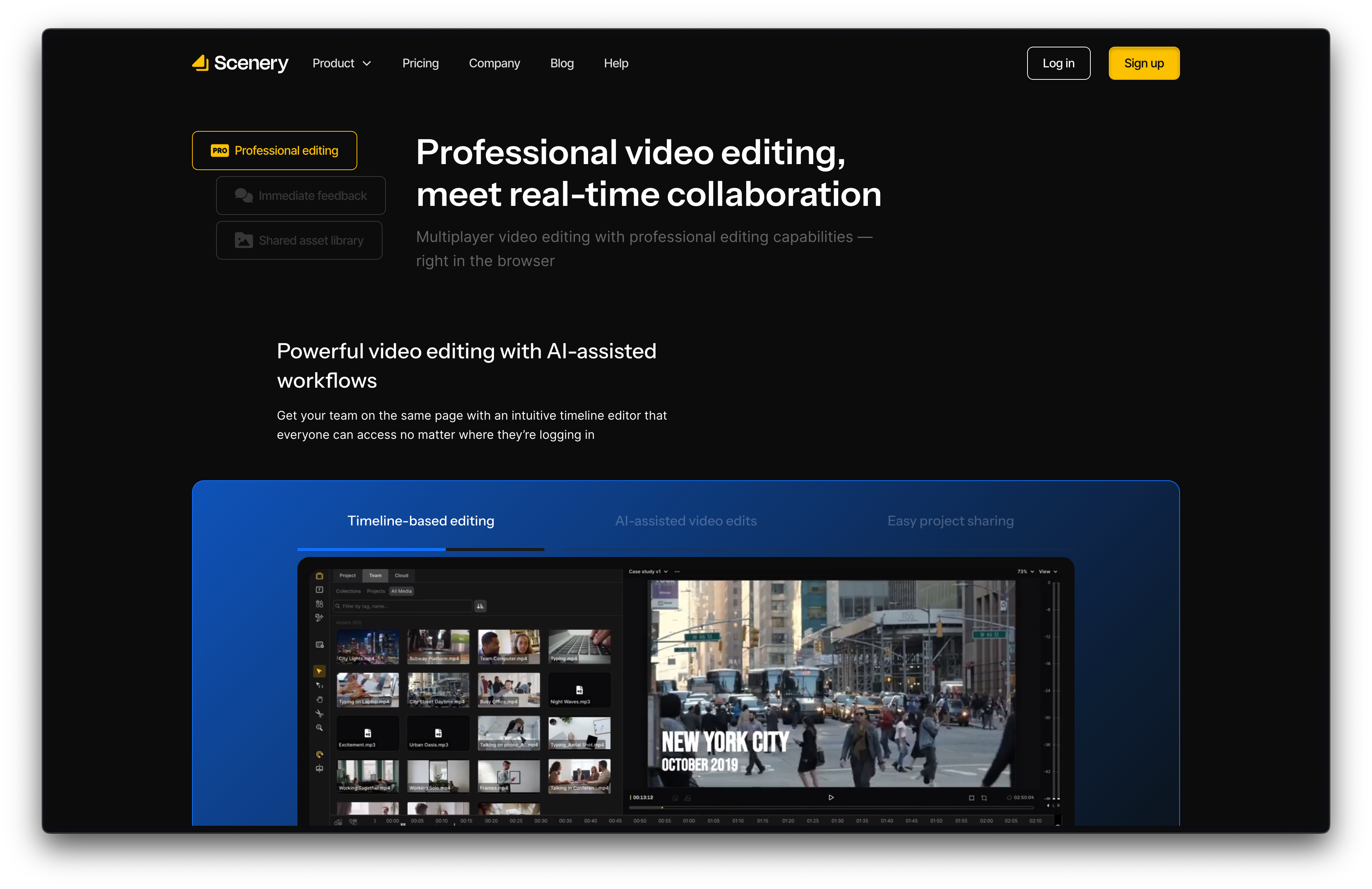The width and height of the screenshot is (1372, 889).
Task: Select the Professional editing feature button
Action: 274,151
